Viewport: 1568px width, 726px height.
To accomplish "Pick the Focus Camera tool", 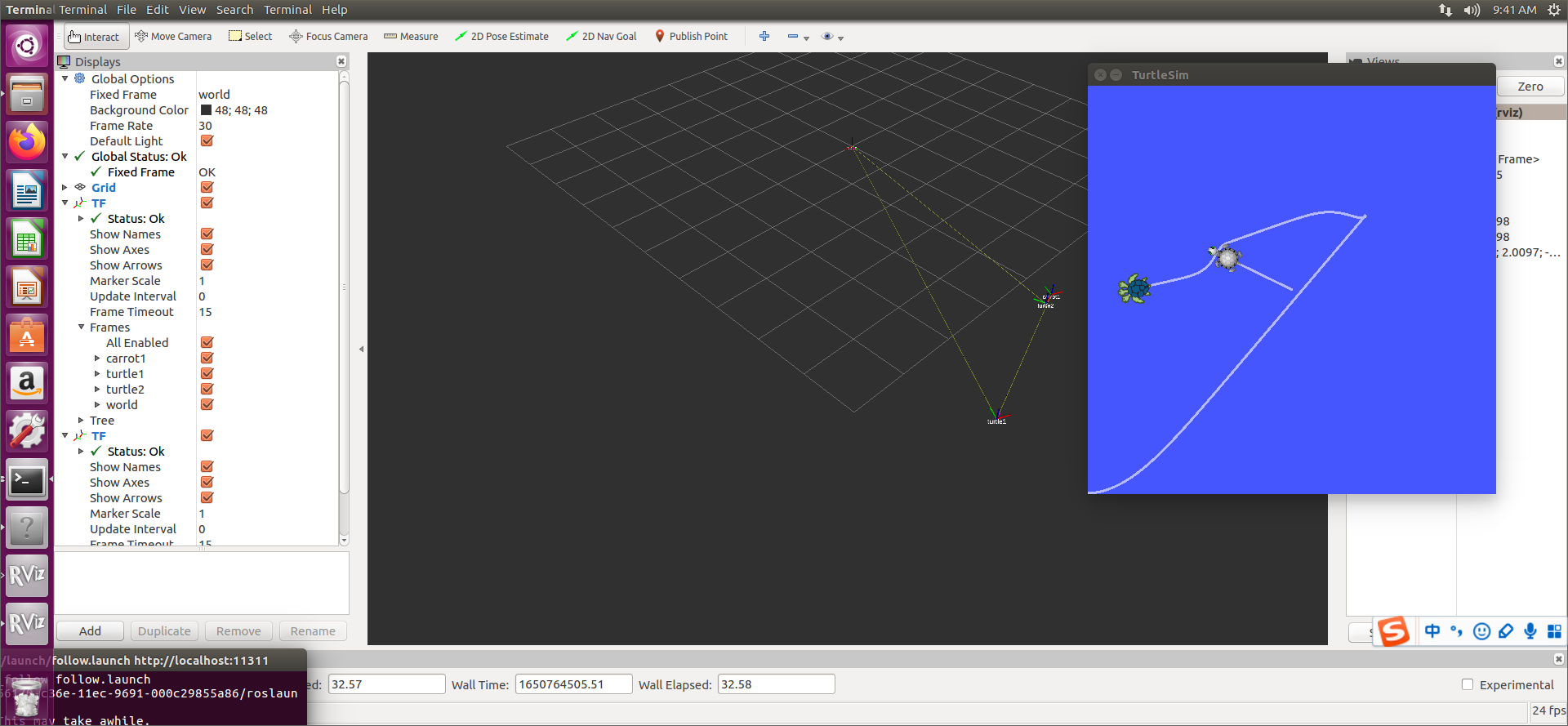I will pyautogui.click(x=328, y=37).
